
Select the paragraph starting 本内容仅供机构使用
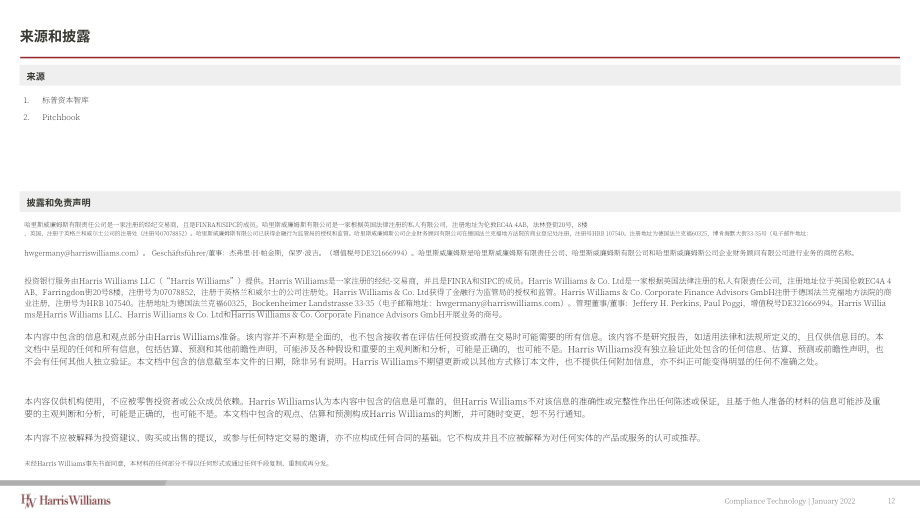[452, 408]
